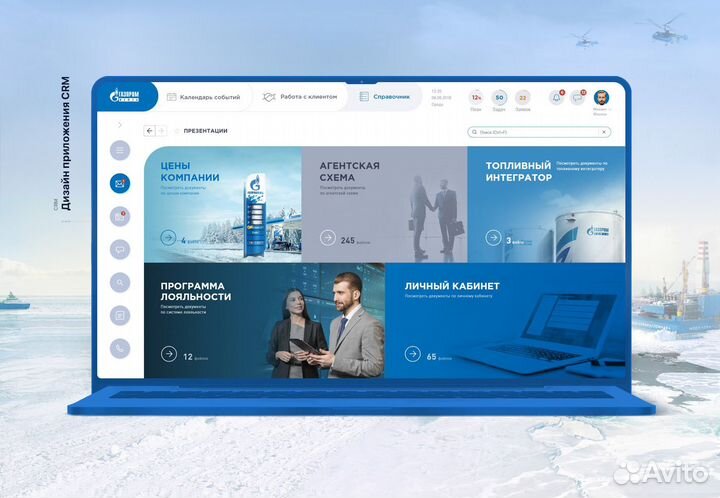Open the user profile avatar menu

pos(602,97)
